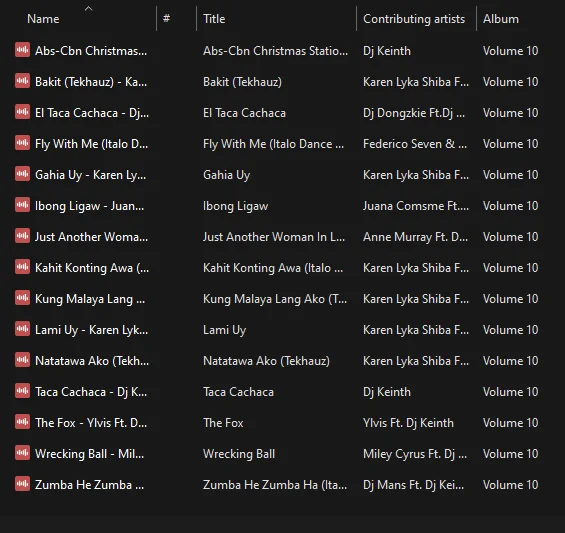Sort by the Name column header
Viewport: 565px width, 533px height.
point(43,19)
